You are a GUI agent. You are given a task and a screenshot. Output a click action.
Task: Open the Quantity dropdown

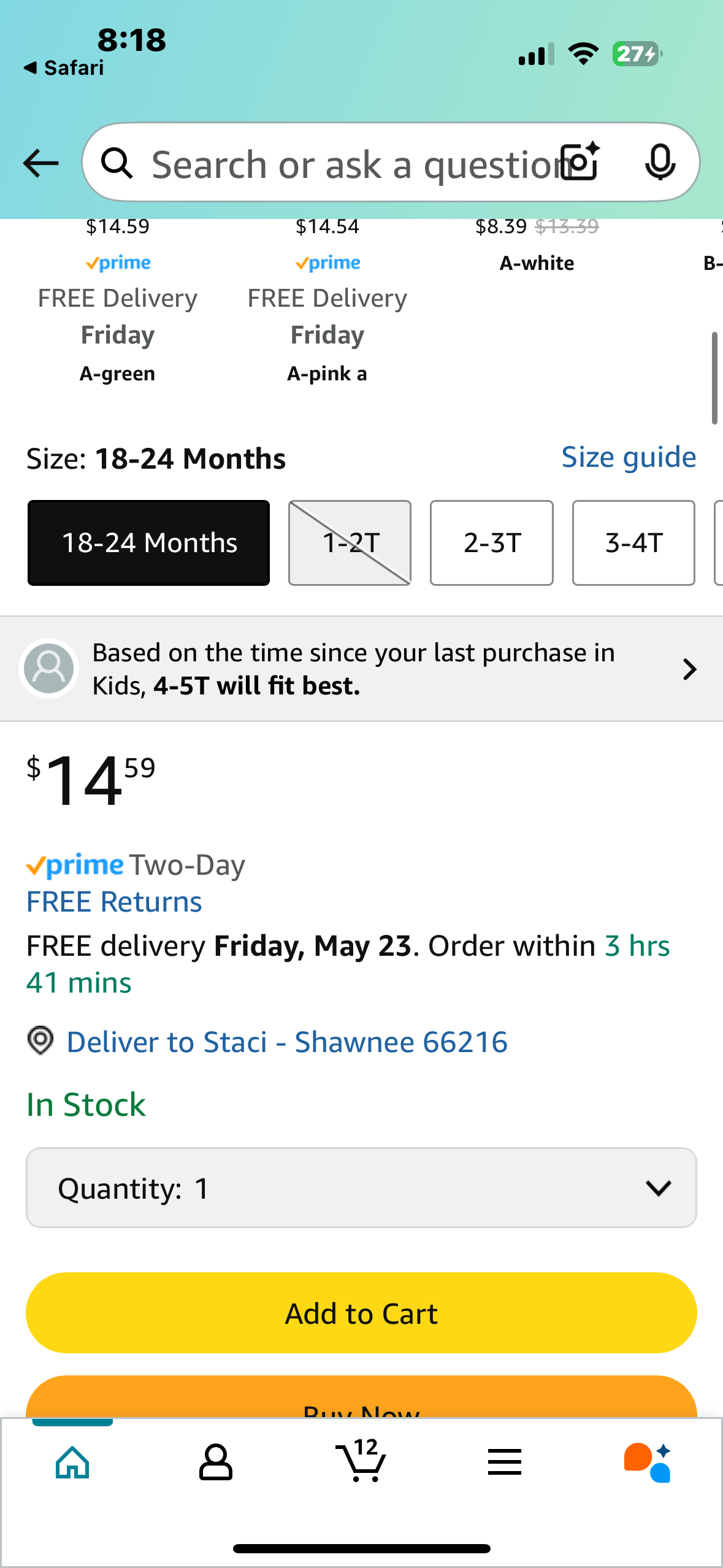(x=361, y=1188)
